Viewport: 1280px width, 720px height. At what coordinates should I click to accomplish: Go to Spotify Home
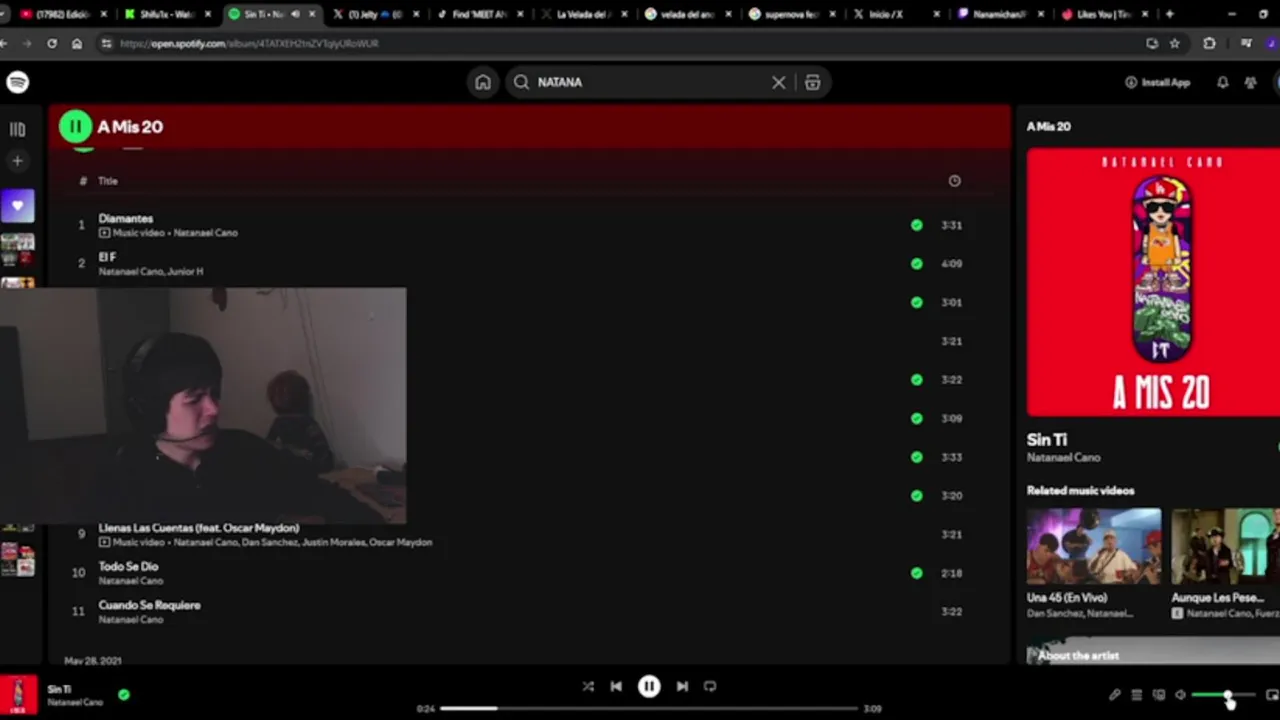(x=483, y=82)
